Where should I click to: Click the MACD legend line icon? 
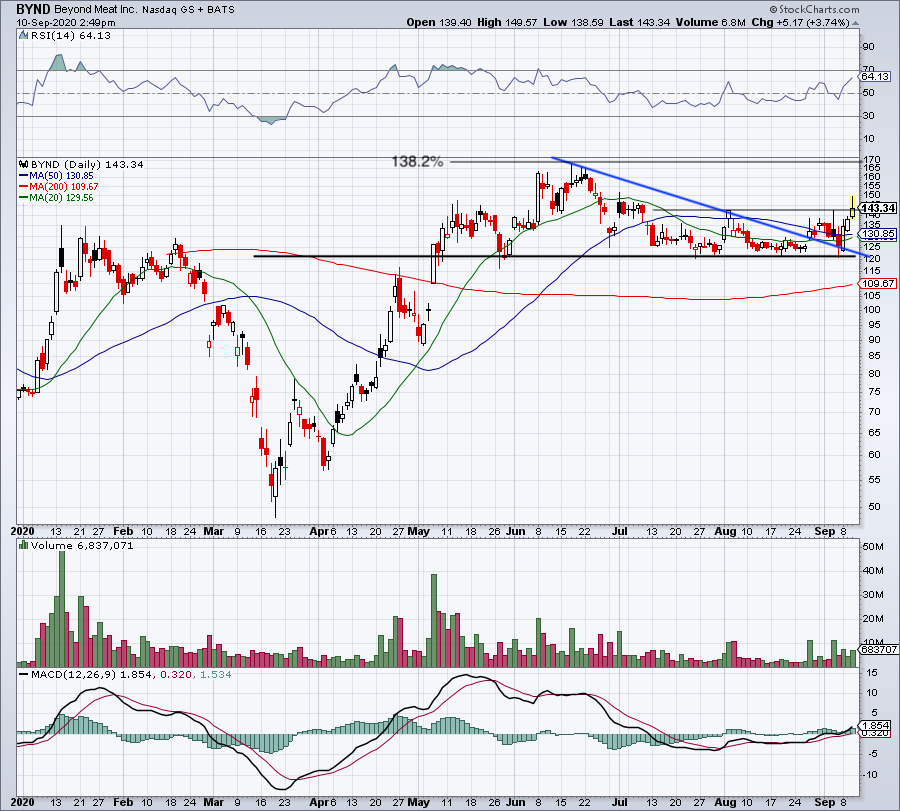point(24,674)
